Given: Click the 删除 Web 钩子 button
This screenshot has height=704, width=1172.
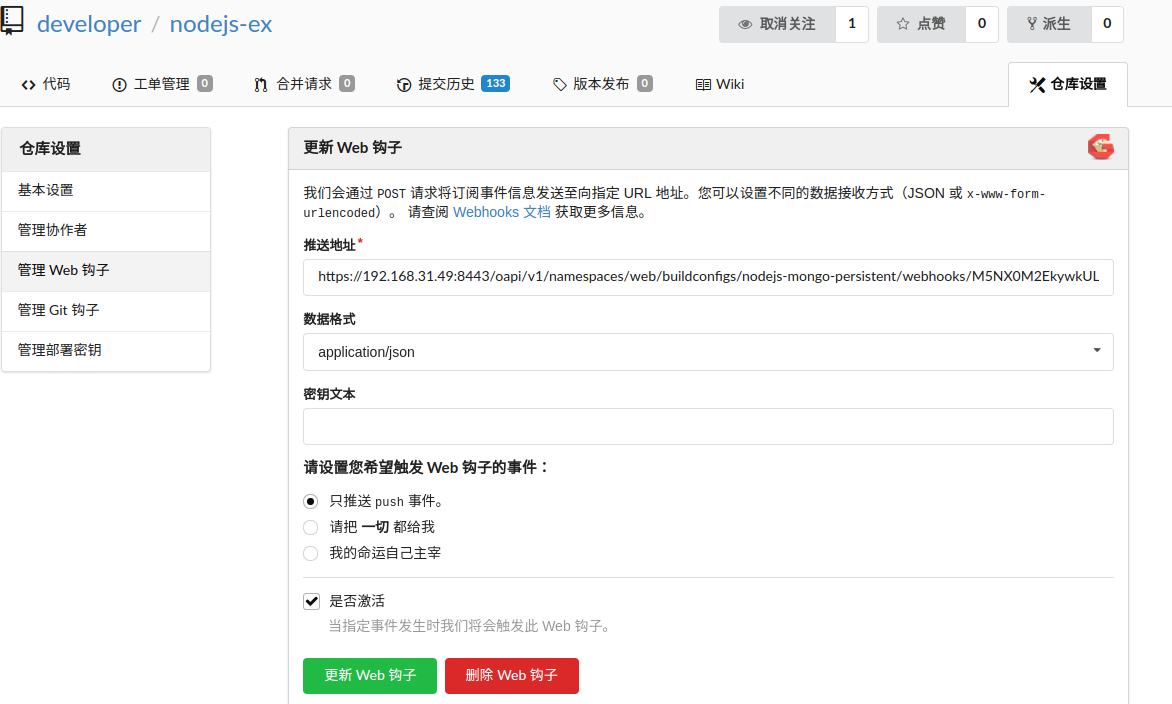Looking at the screenshot, I should pos(511,675).
